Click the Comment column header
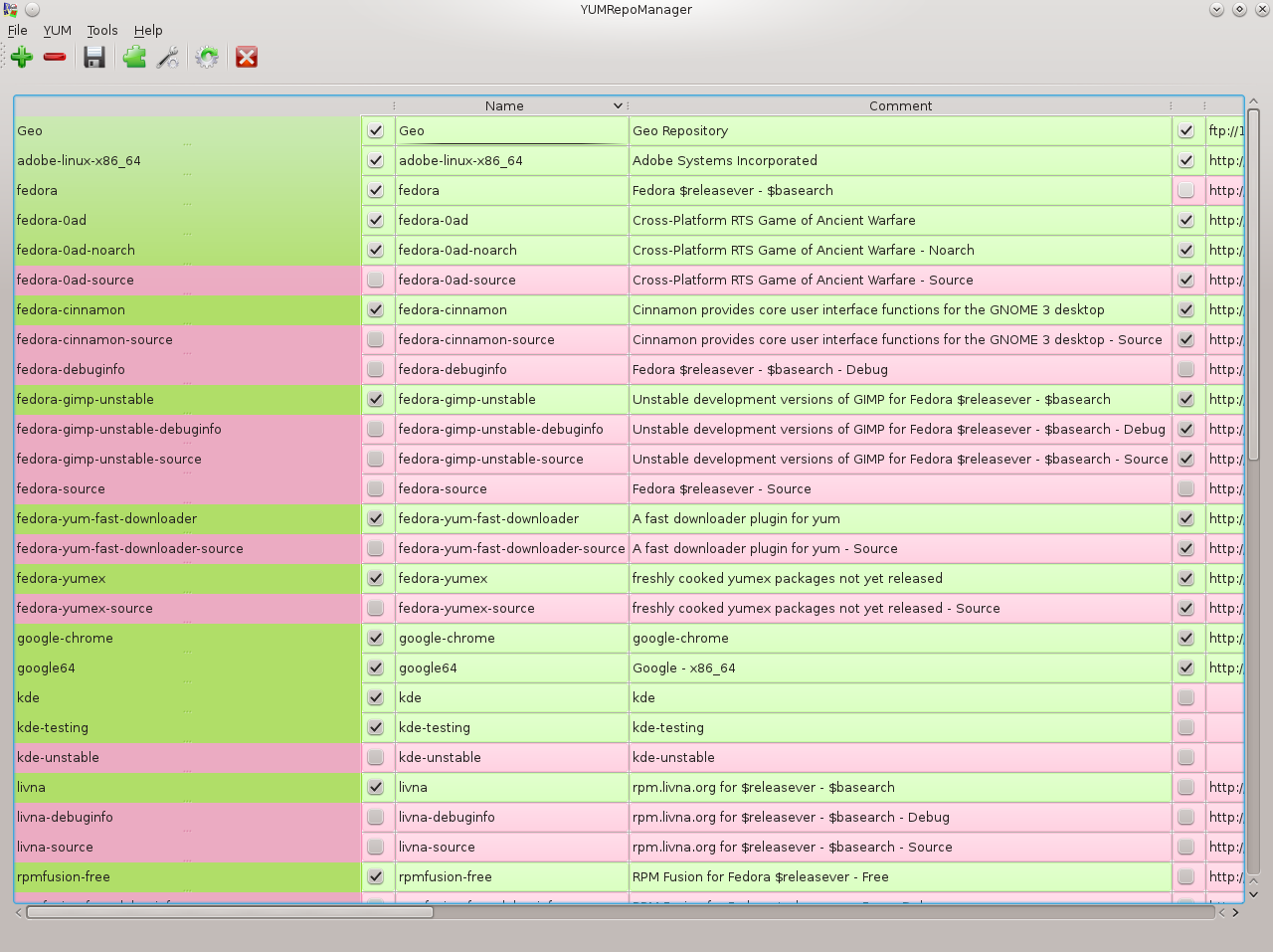 899,105
